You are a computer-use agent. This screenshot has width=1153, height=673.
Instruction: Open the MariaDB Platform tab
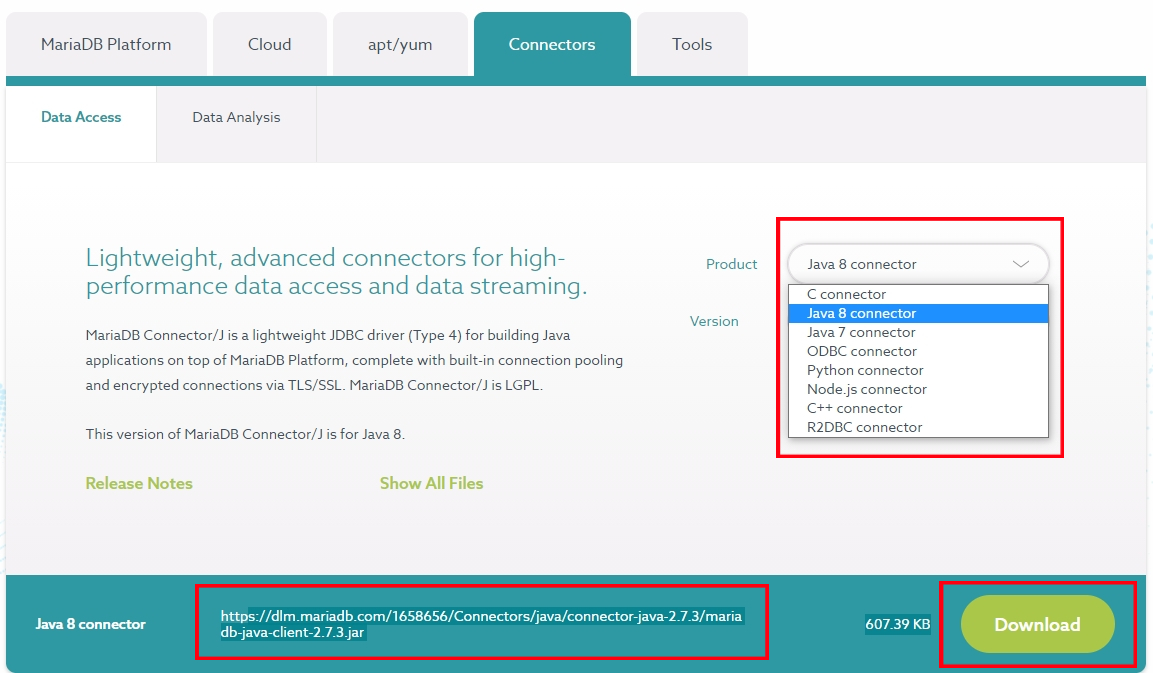tap(106, 44)
